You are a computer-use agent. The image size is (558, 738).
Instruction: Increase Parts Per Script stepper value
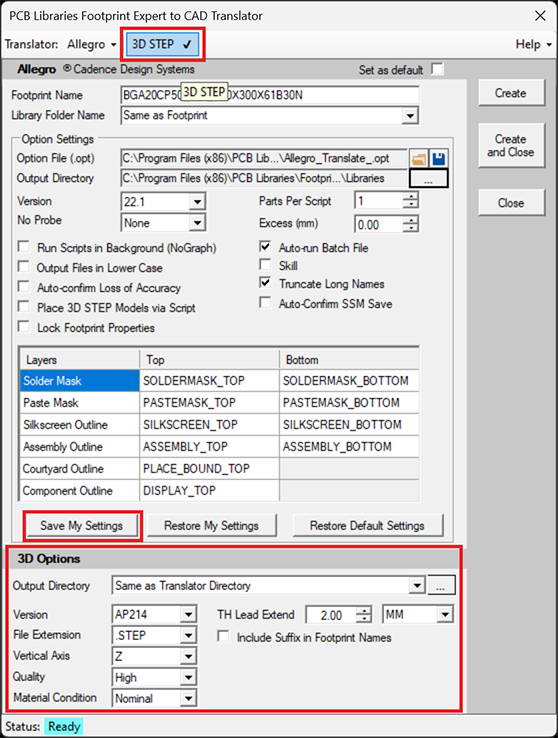tap(411, 197)
